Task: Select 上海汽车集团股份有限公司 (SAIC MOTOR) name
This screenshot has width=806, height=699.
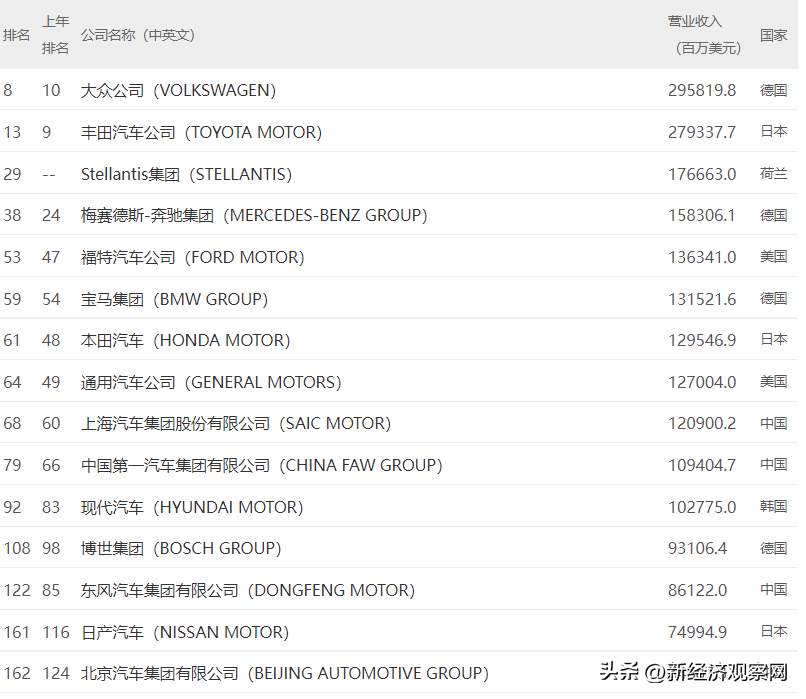Action: pyautogui.click(x=236, y=424)
